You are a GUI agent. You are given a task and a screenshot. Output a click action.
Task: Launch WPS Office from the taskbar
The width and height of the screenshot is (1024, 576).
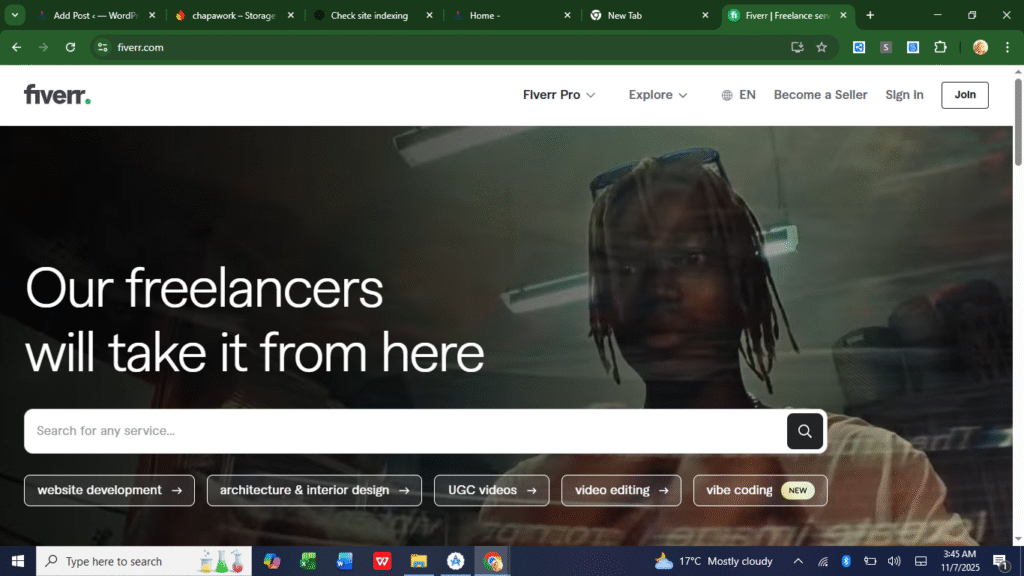pyautogui.click(x=382, y=561)
